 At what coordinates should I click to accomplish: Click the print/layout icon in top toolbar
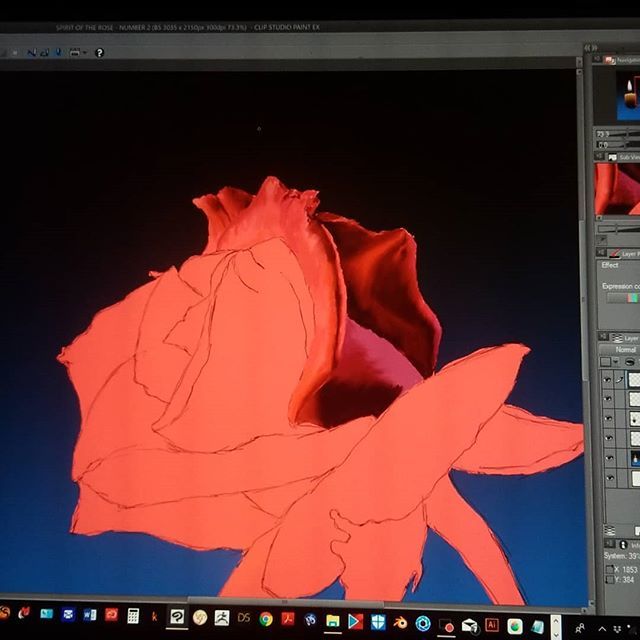click(x=75, y=52)
